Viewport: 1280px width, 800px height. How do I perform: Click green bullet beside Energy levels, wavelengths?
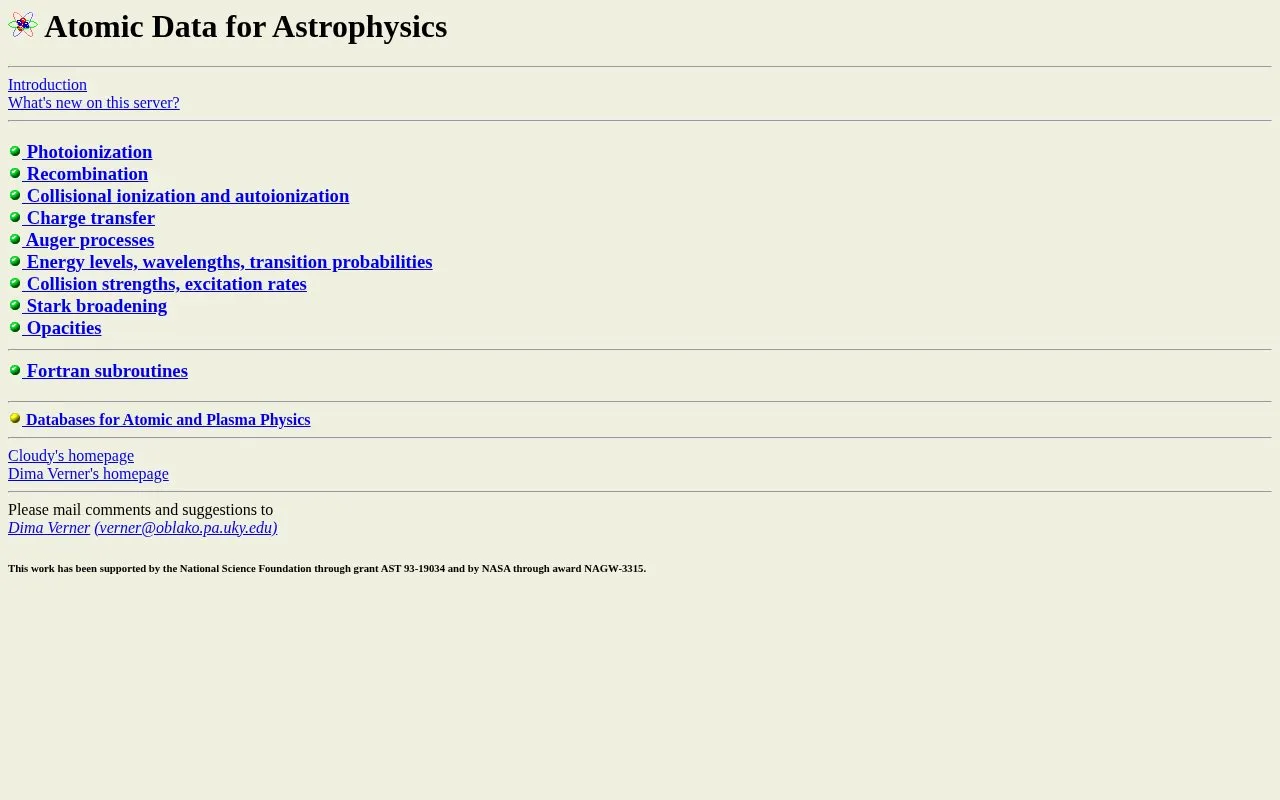15,261
